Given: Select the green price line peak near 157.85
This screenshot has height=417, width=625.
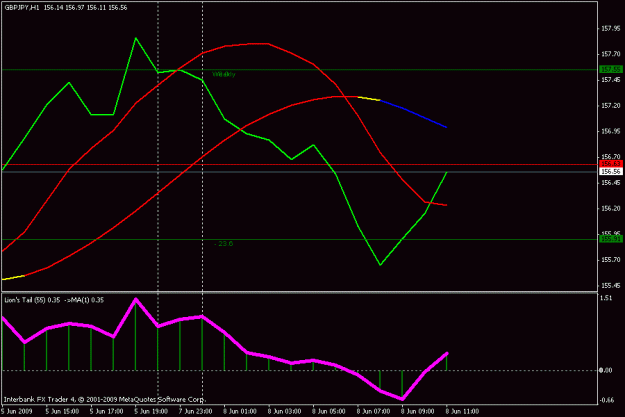Looking at the screenshot, I should click(x=136, y=38).
